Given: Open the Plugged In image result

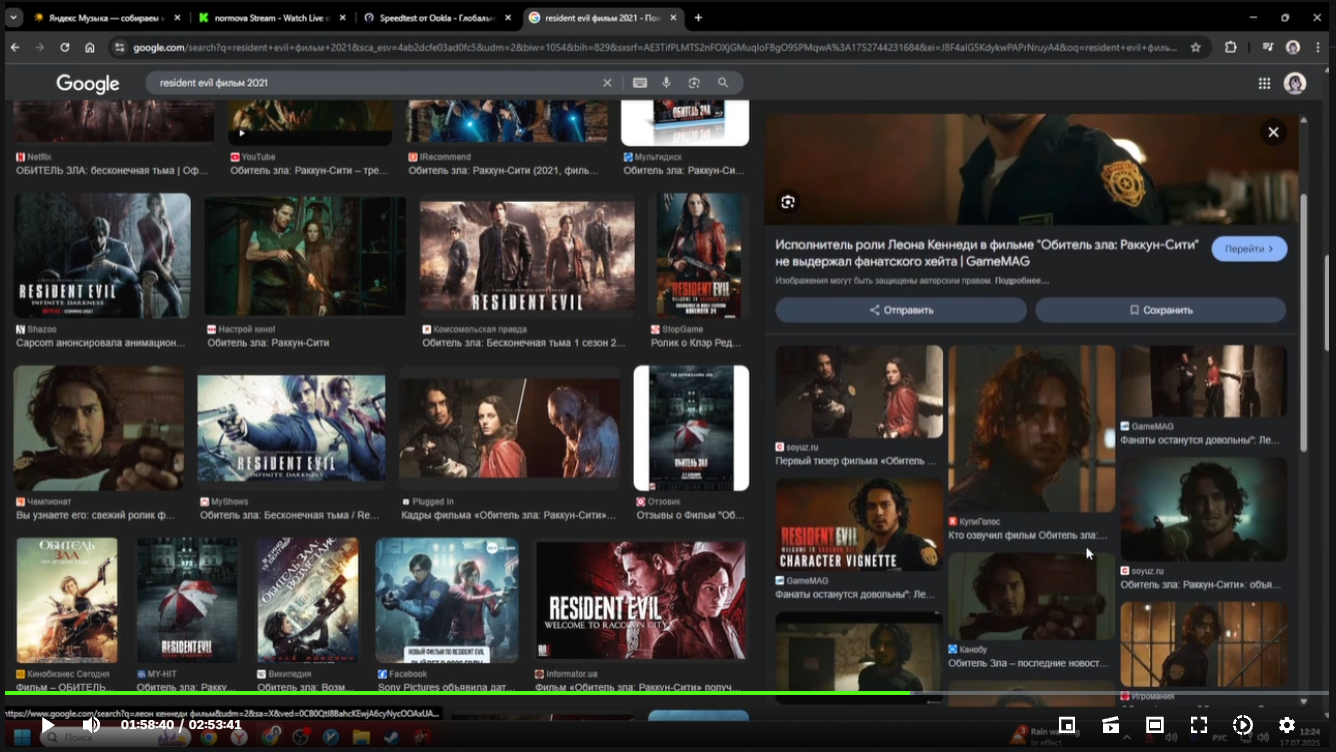Looking at the screenshot, I should tap(509, 428).
